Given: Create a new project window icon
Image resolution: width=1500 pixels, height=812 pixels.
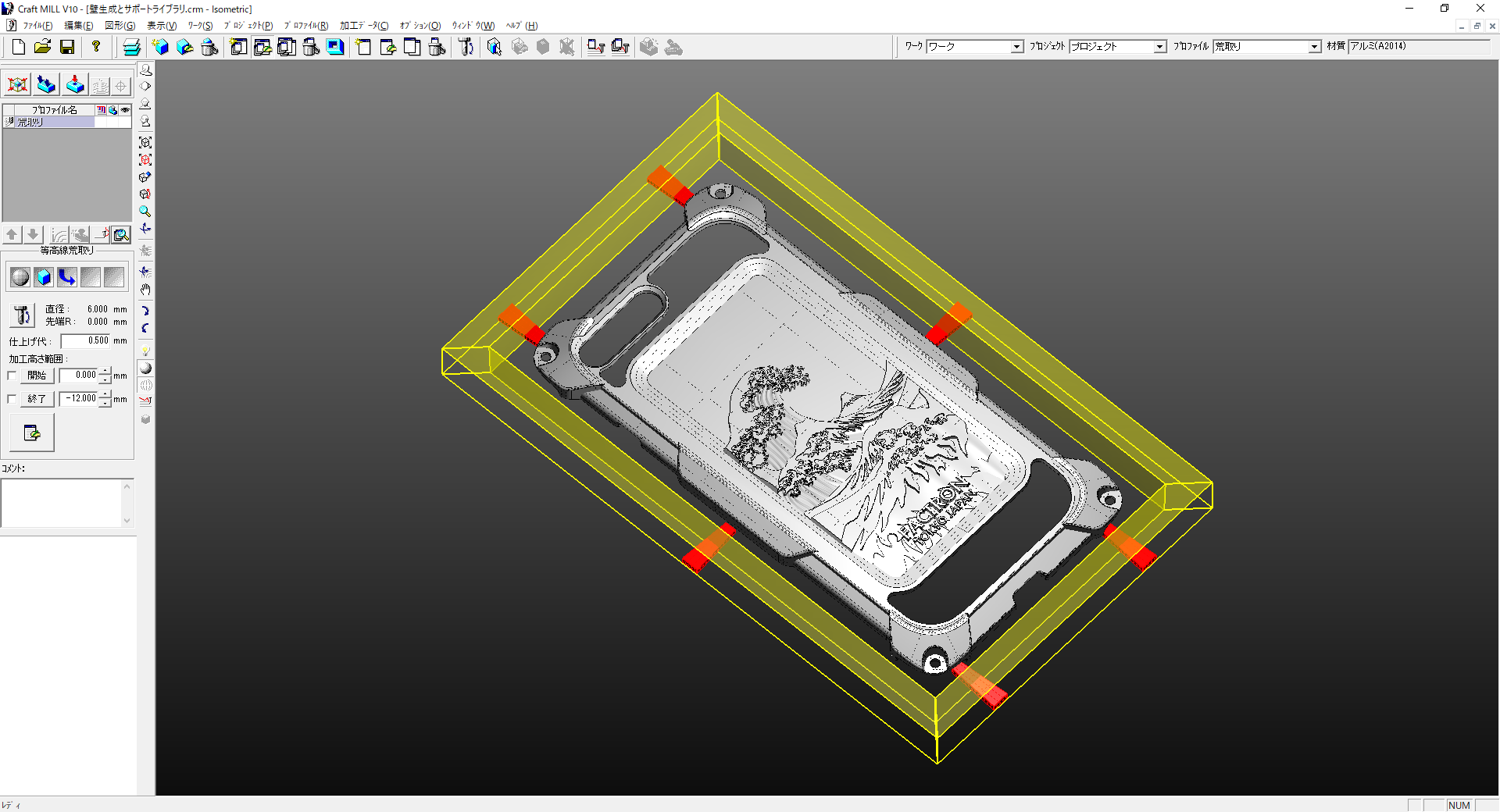Looking at the screenshot, I should pyautogui.click(x=238, y=47).
